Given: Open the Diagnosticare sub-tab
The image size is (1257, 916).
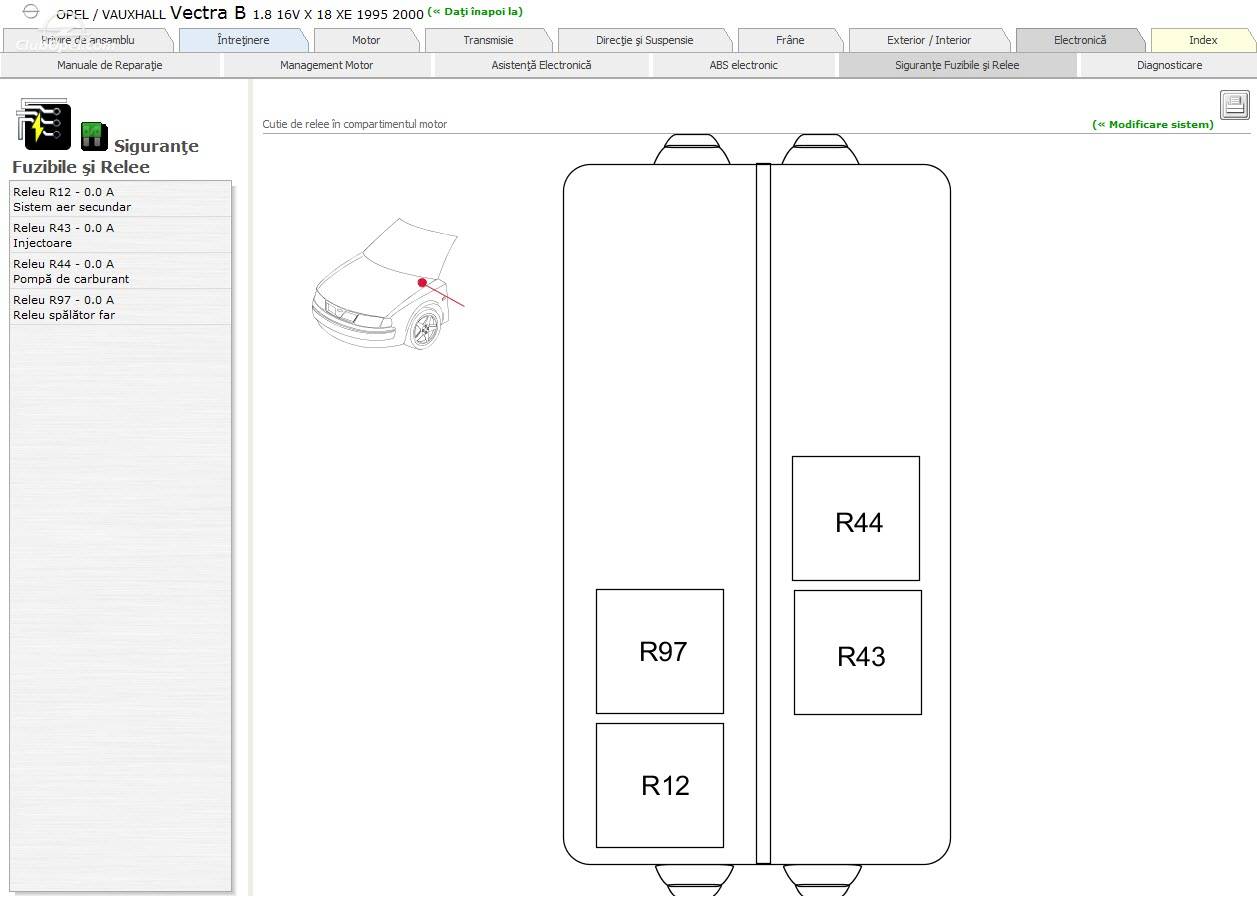Looking at the screenshot, I should 1169,65.
